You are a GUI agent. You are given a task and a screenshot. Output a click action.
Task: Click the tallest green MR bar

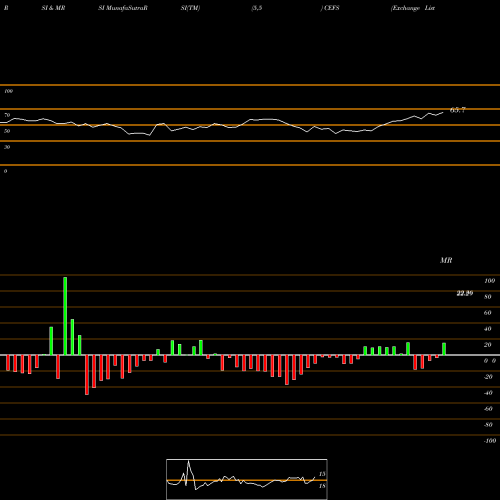[65, 316]
